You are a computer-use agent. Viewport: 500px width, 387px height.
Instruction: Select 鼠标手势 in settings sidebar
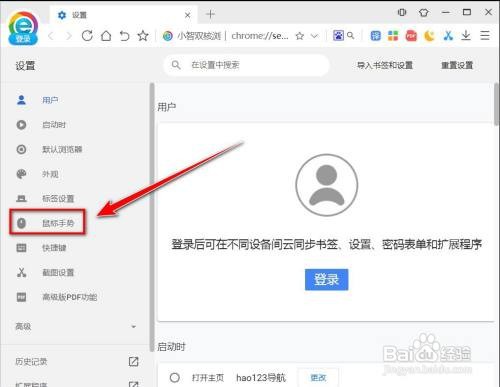tap(47, 223)
